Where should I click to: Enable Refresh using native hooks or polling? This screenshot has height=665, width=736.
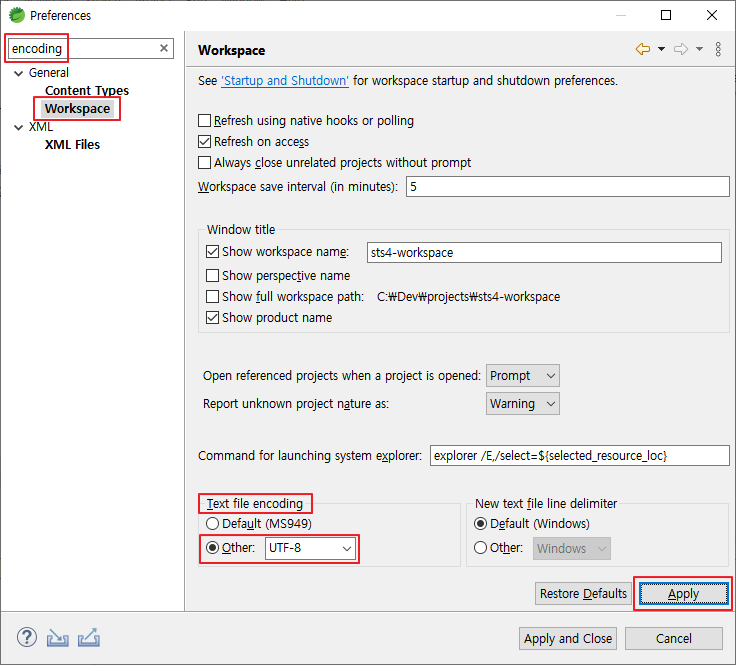(204, 121)
